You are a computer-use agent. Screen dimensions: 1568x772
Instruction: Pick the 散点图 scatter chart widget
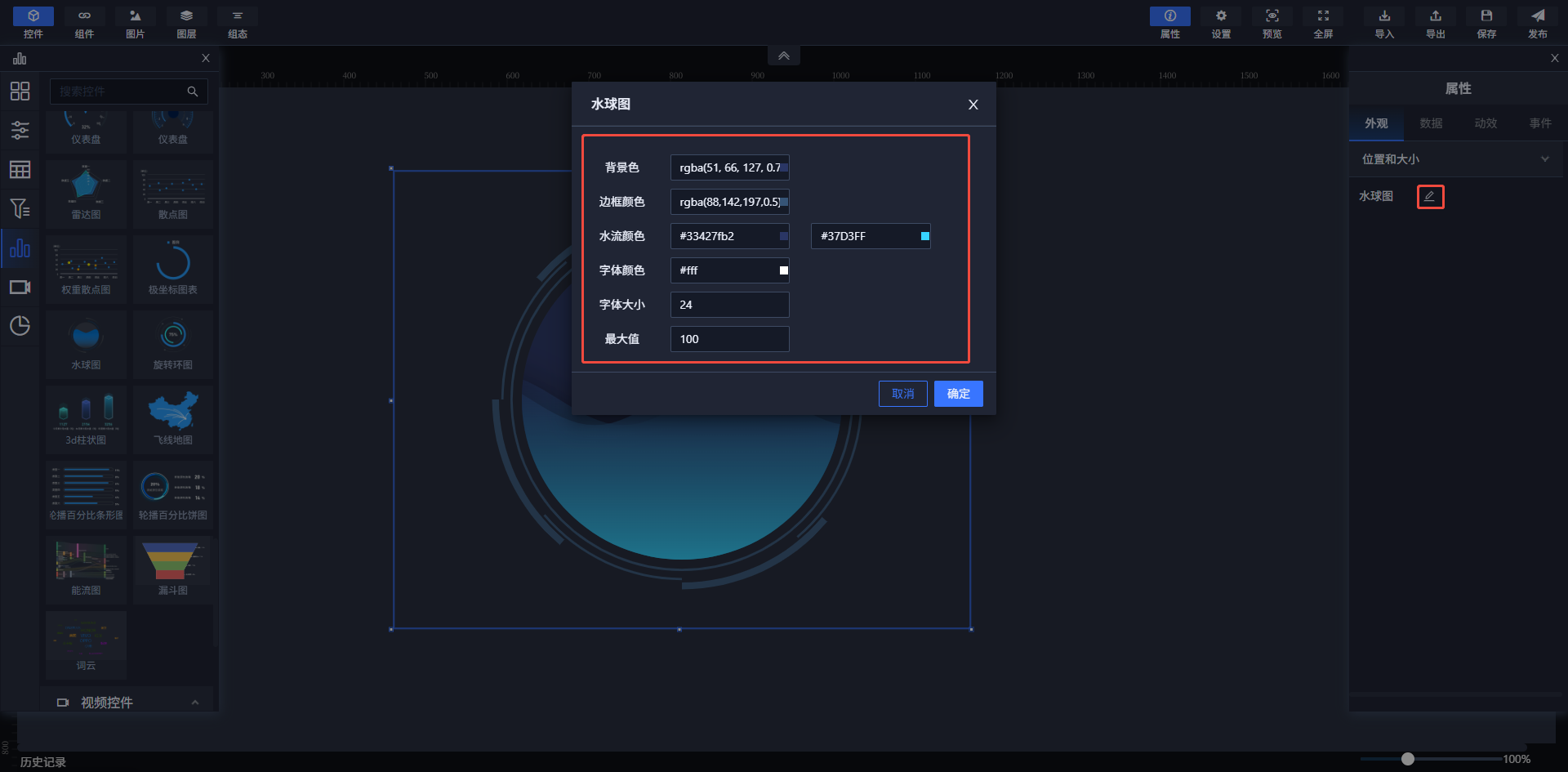(173, 194)
